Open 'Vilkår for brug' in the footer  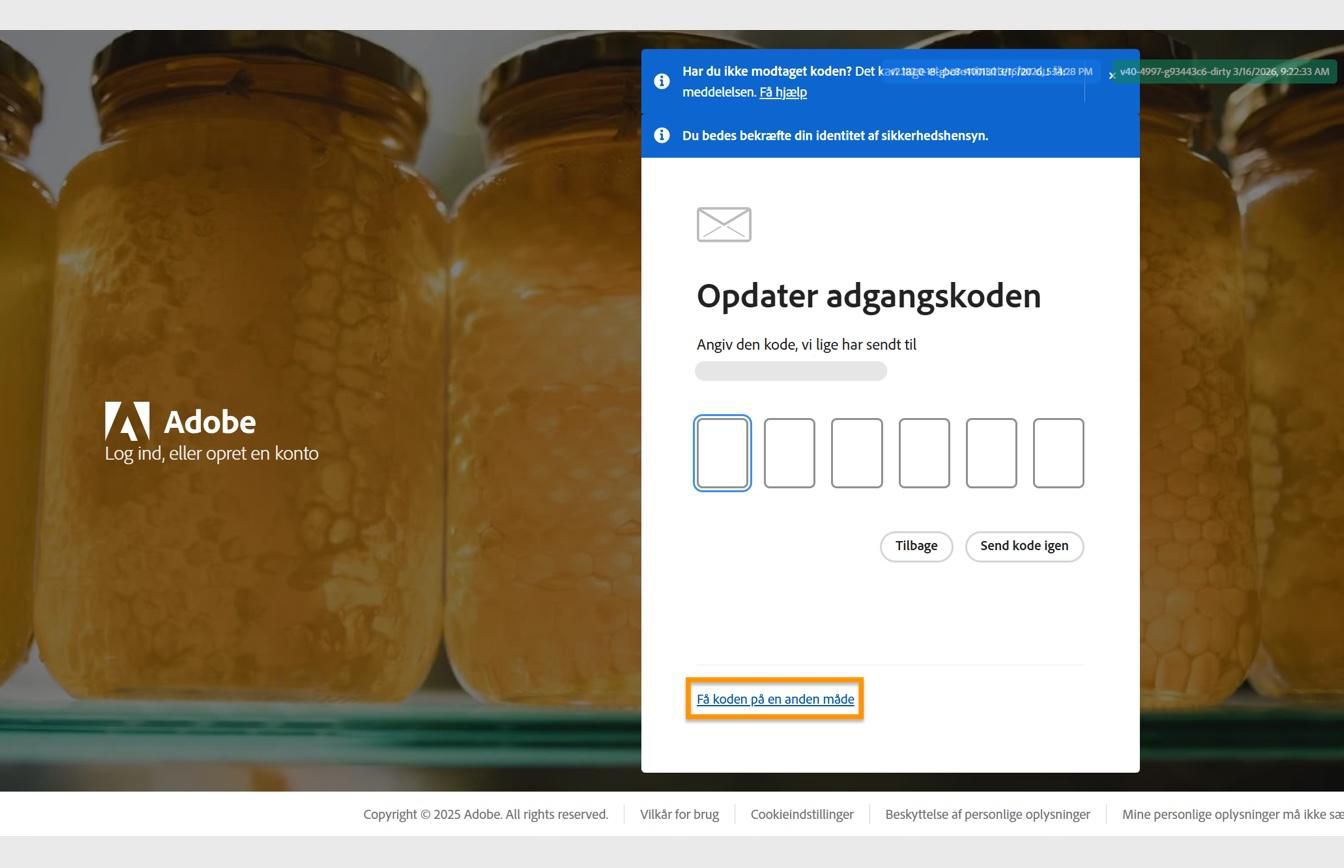[679, 813]
